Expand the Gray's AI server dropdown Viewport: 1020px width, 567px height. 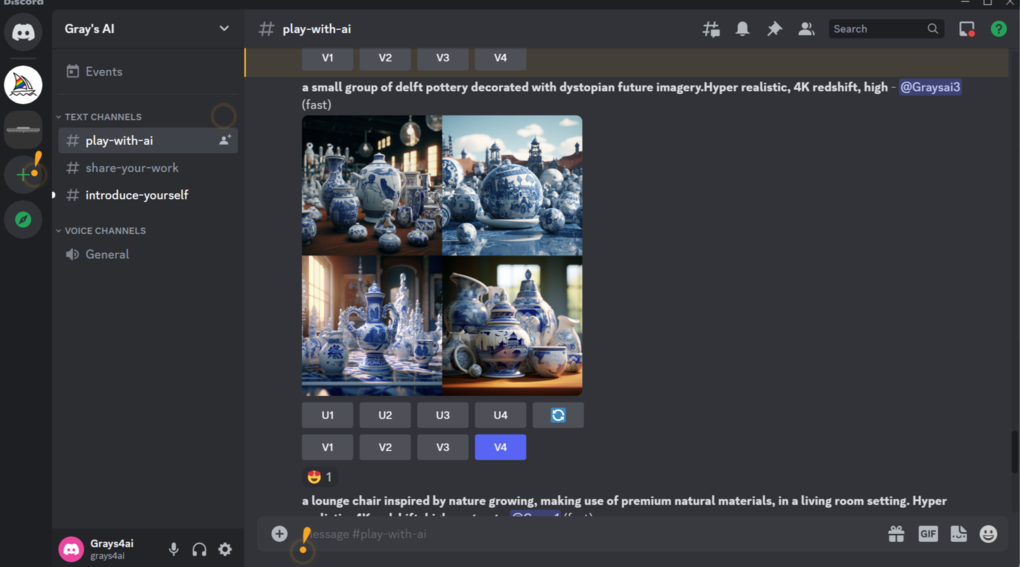224,29
